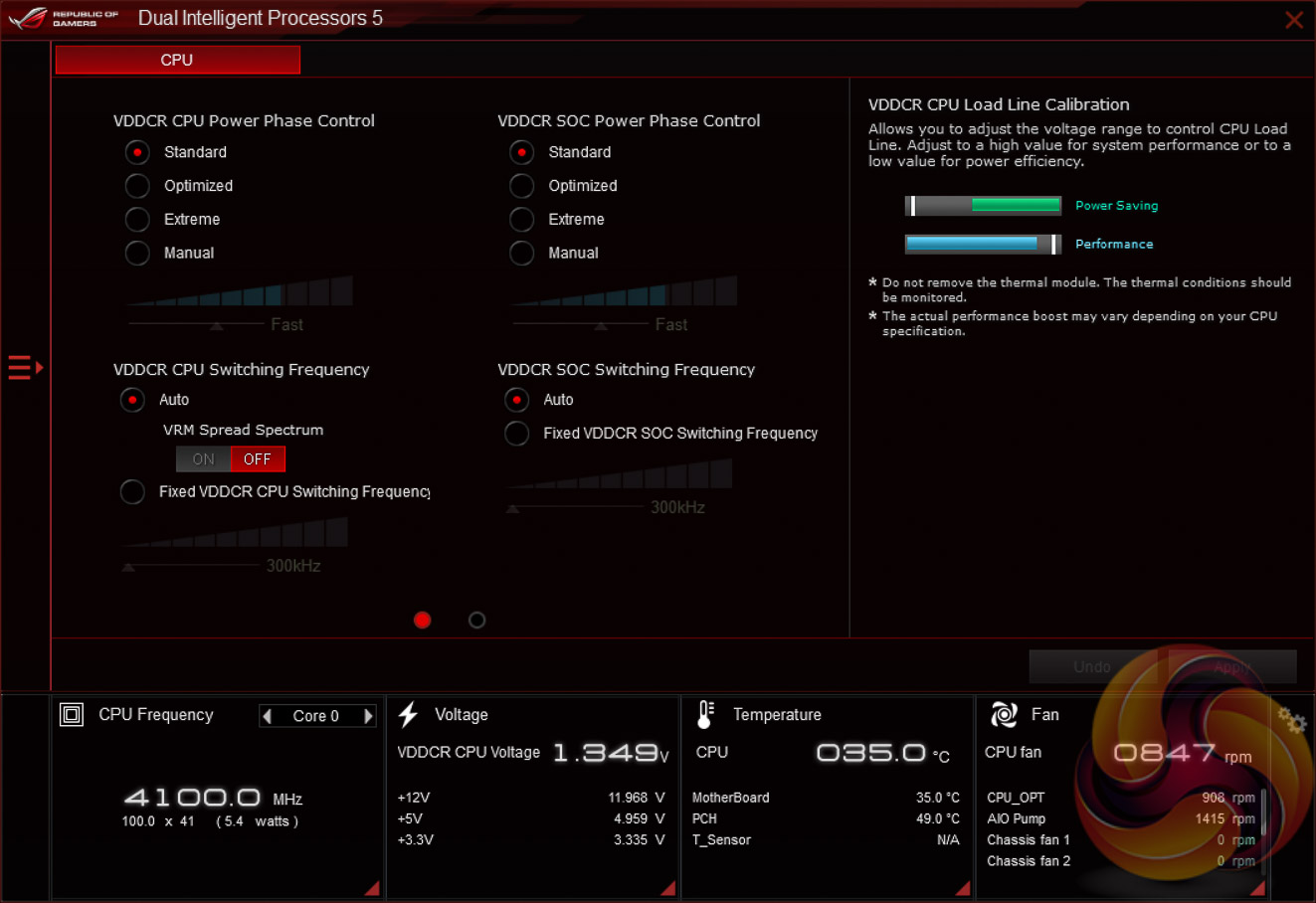Close the Dual Intelligent Processors 5 window
The width and height of the screenshot is (1316, 903).
[x=1294, y=20]
